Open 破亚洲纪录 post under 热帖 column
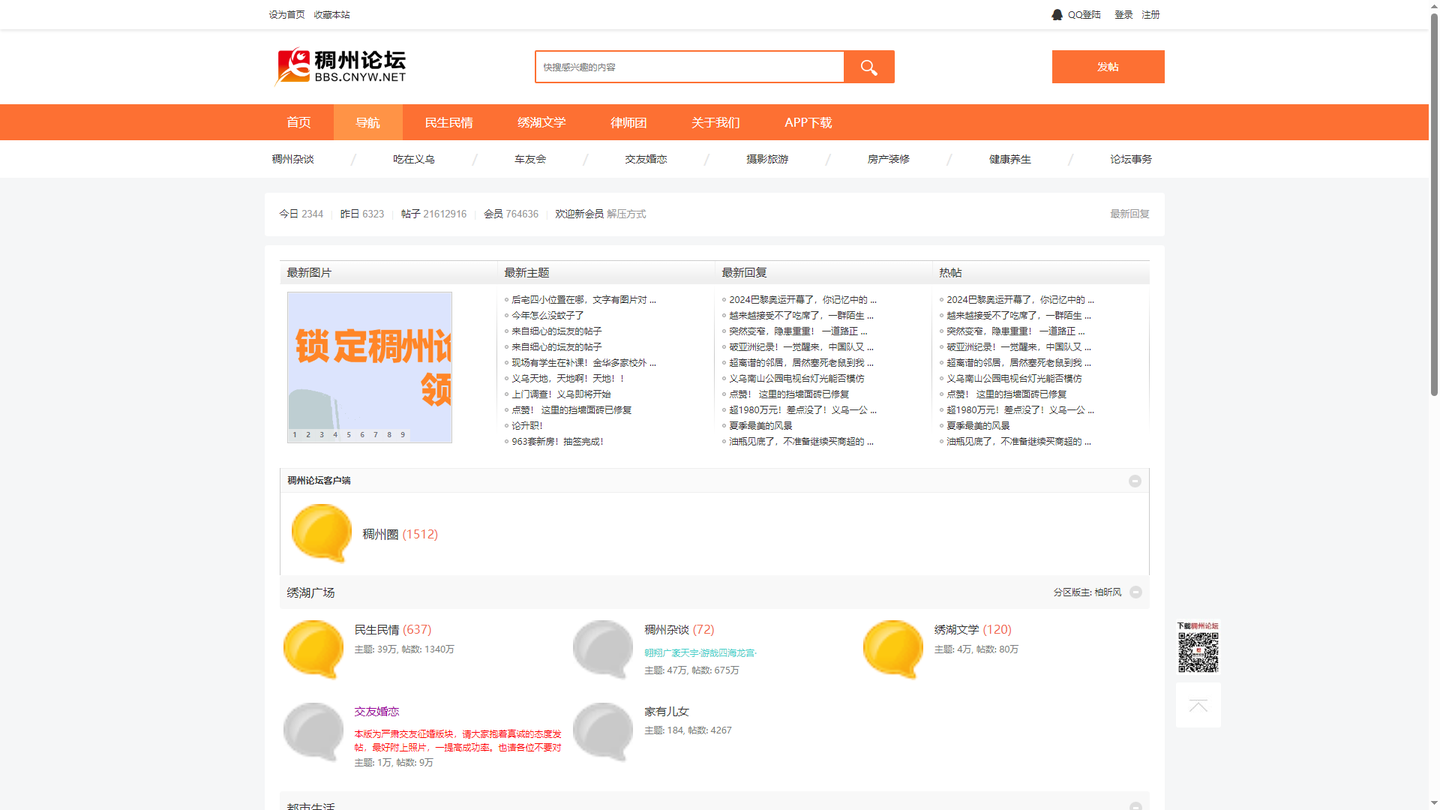Viewport: 1440px width, 810px height. coord(1020,347)
